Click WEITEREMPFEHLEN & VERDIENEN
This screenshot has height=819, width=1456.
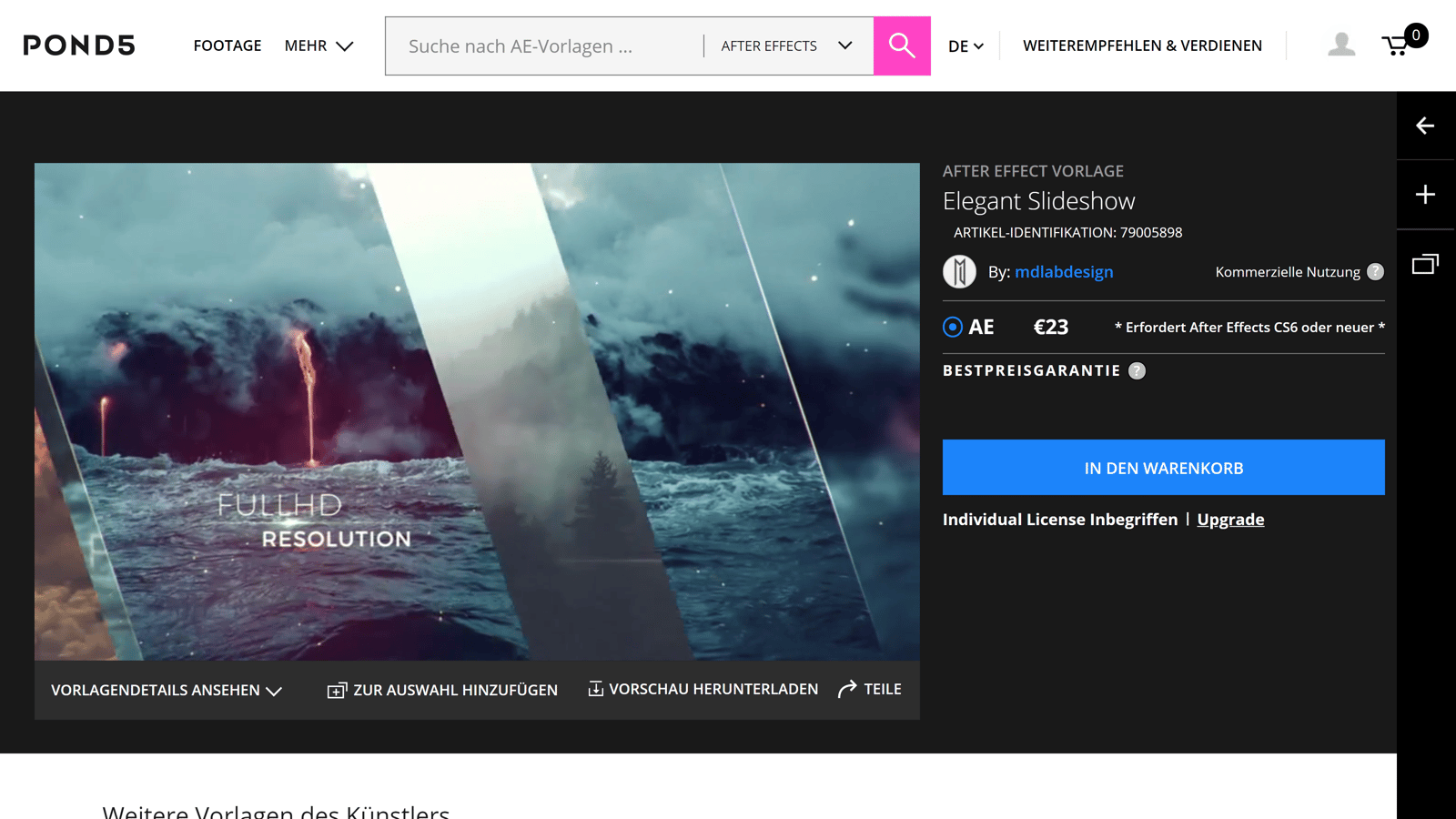click(x=1141, y=45)
